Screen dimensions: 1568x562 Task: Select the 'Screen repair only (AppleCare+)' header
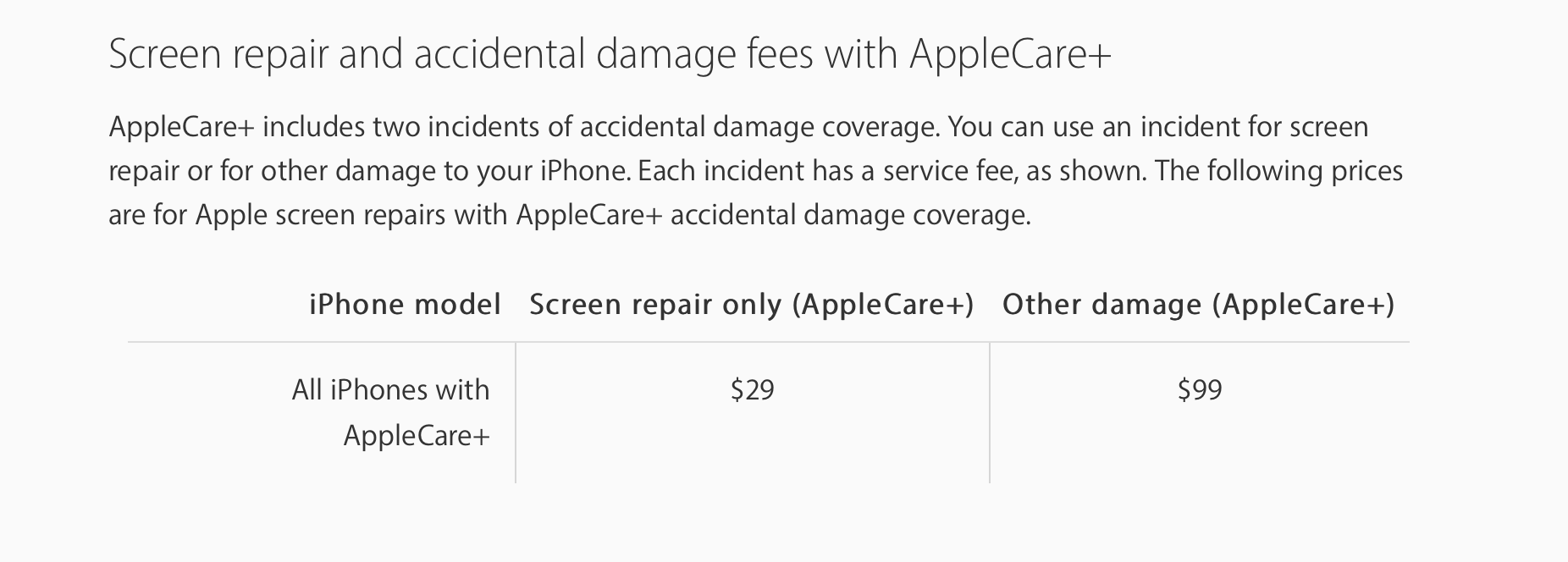click(752, 305)
